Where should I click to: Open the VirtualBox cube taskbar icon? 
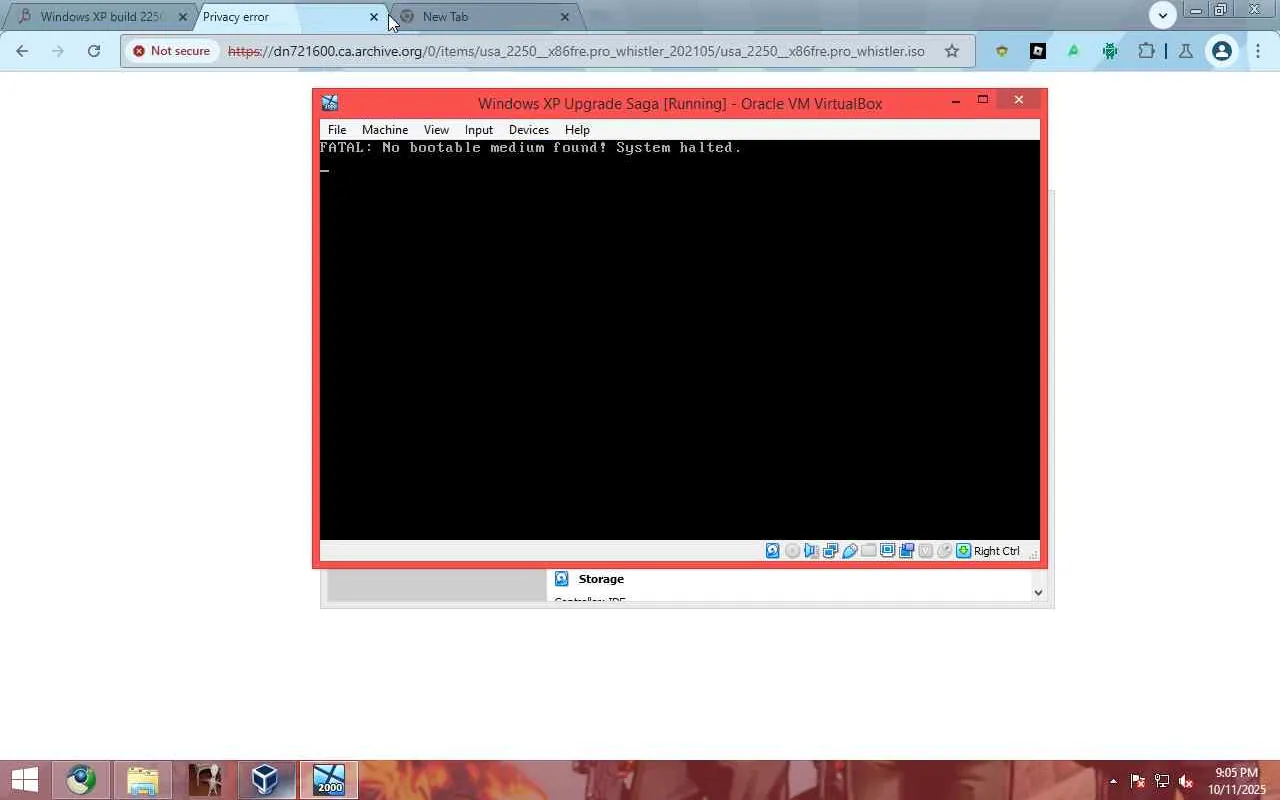click(x=265, y=780)
